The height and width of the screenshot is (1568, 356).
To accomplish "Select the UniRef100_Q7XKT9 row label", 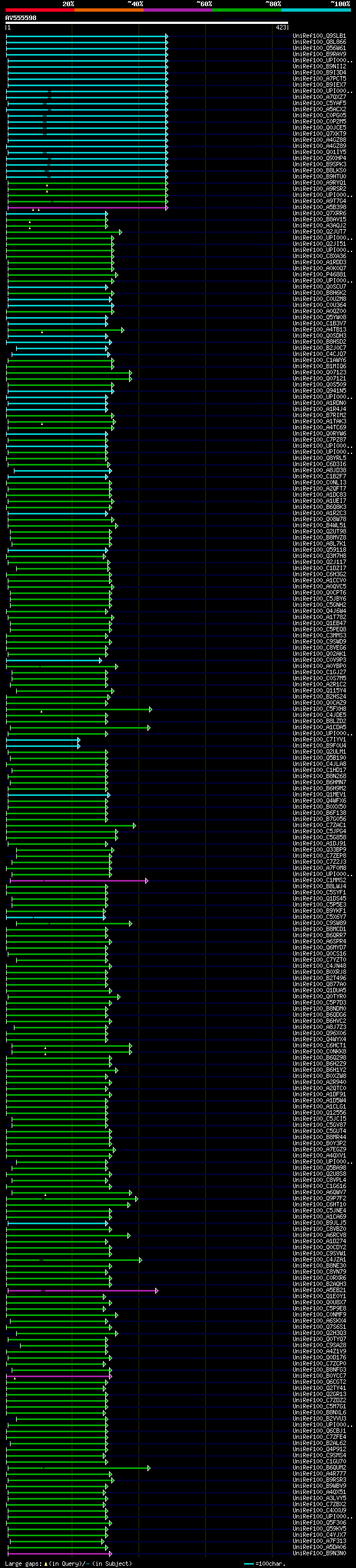I will [x=319, y=133].
